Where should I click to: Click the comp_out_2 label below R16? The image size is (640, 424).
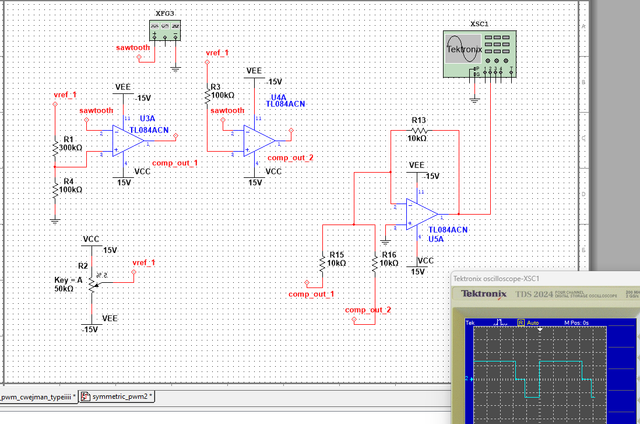point(368,310)
